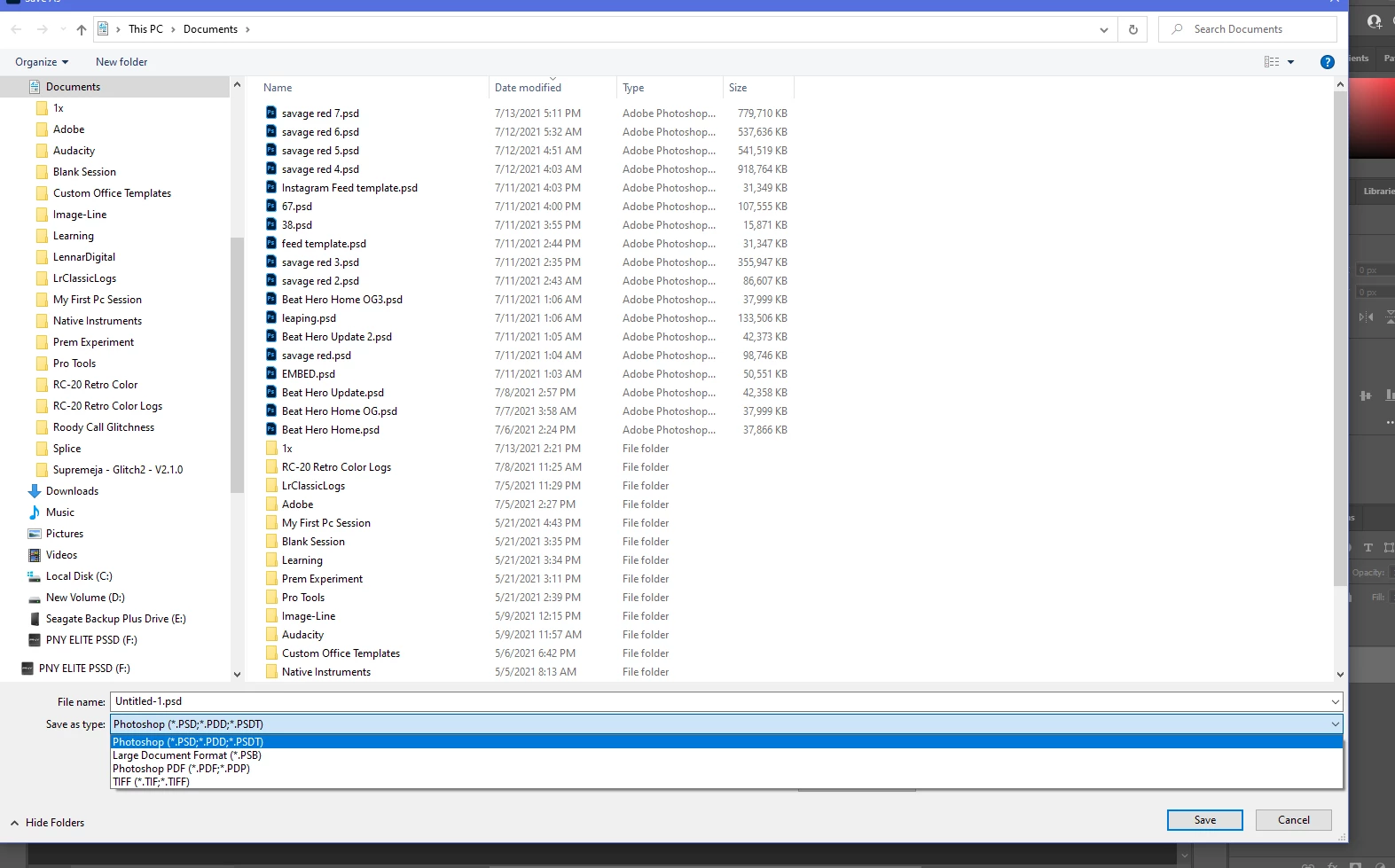Click the Forward navigation arrow
Viewport: 1395px width, 868px height.
point(42,29)
